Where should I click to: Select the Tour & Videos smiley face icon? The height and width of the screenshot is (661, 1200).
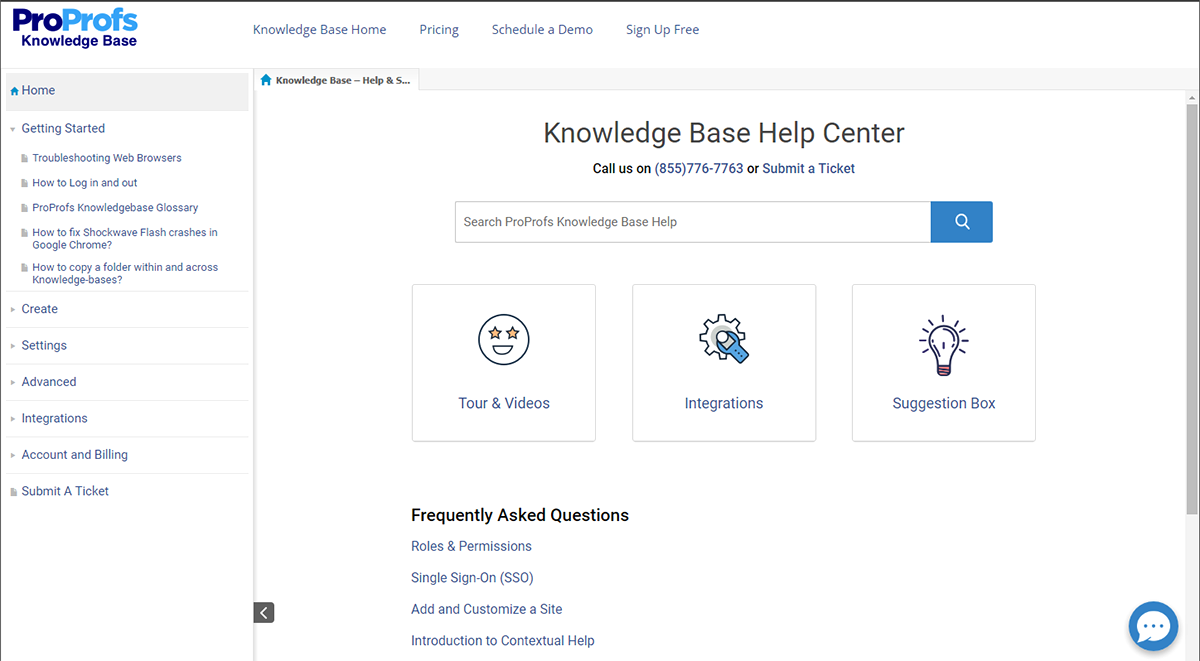pos(503,339)
